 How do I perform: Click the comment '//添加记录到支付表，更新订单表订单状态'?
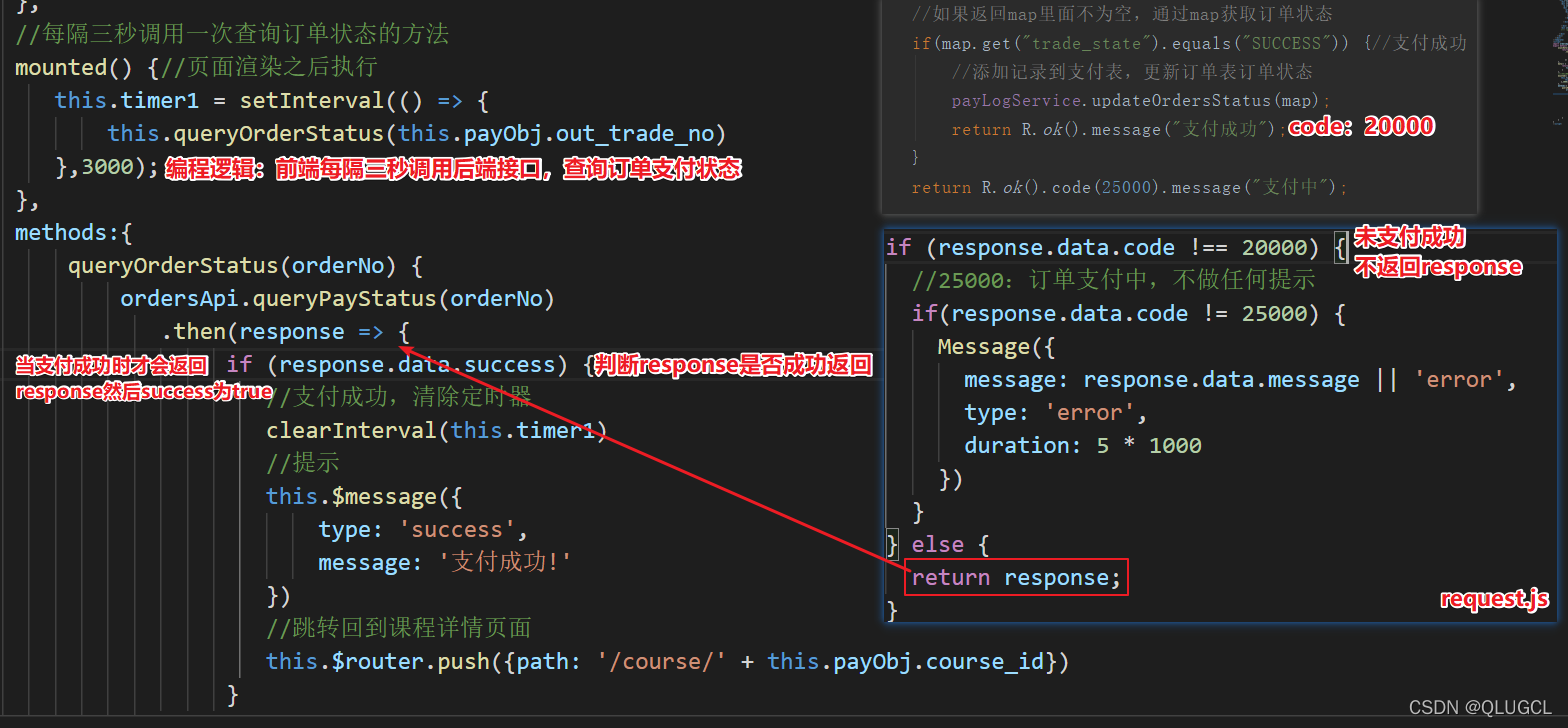point(1132,72)
